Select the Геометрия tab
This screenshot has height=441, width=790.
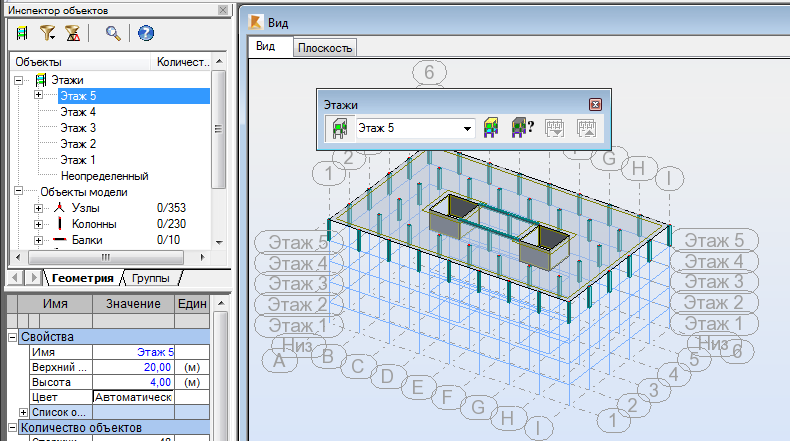(83, 278)
